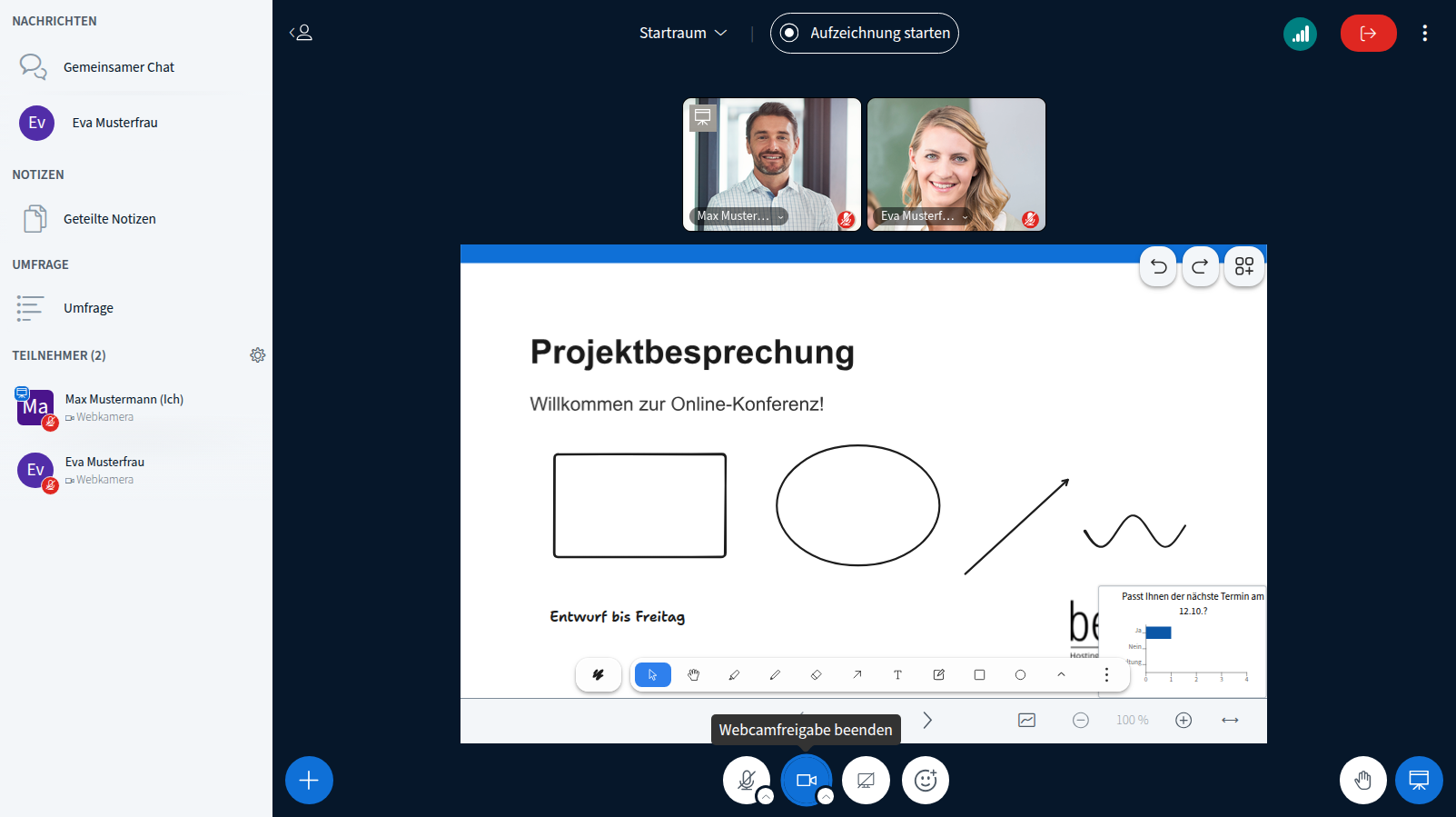Select the rectangle shape tool

tap(979, 675)
